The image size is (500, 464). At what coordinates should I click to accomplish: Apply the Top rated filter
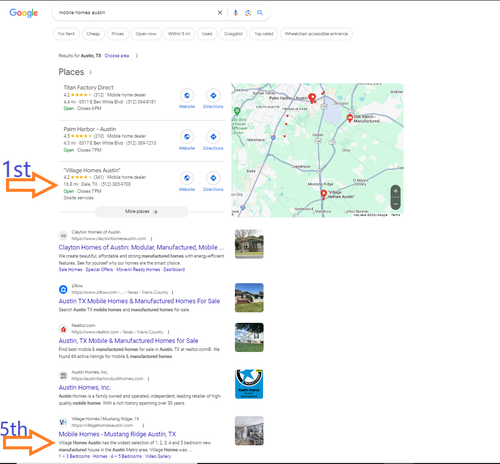pyautogui.click(x=264, y=34)
